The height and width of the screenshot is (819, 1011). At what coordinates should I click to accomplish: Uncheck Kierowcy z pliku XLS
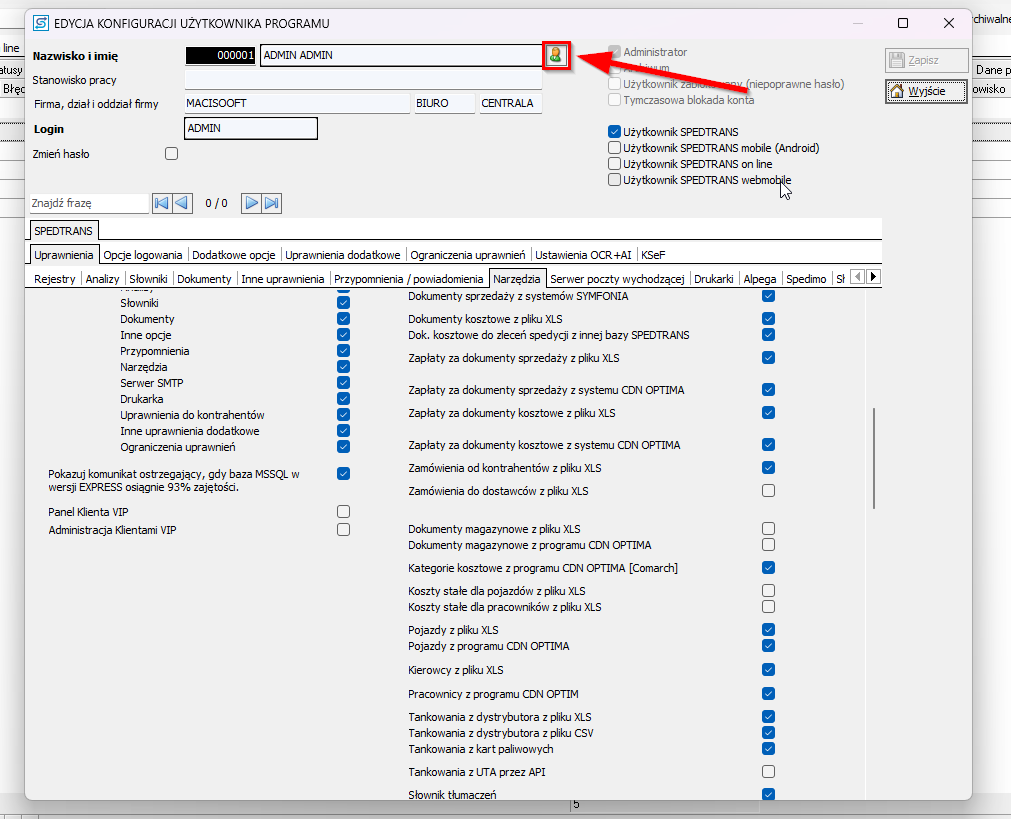(x=769, y=670)
